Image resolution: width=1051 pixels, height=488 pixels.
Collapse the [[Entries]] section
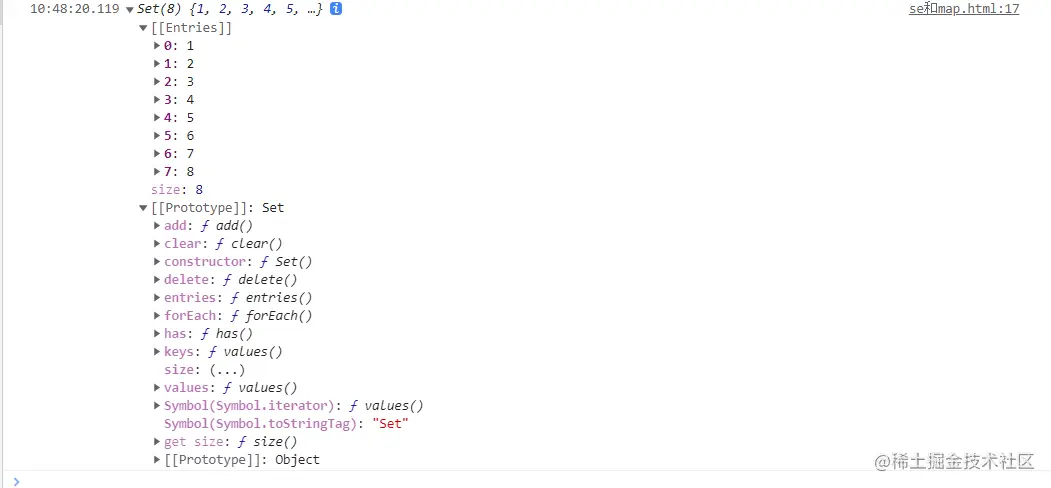[x=143, y=28]
